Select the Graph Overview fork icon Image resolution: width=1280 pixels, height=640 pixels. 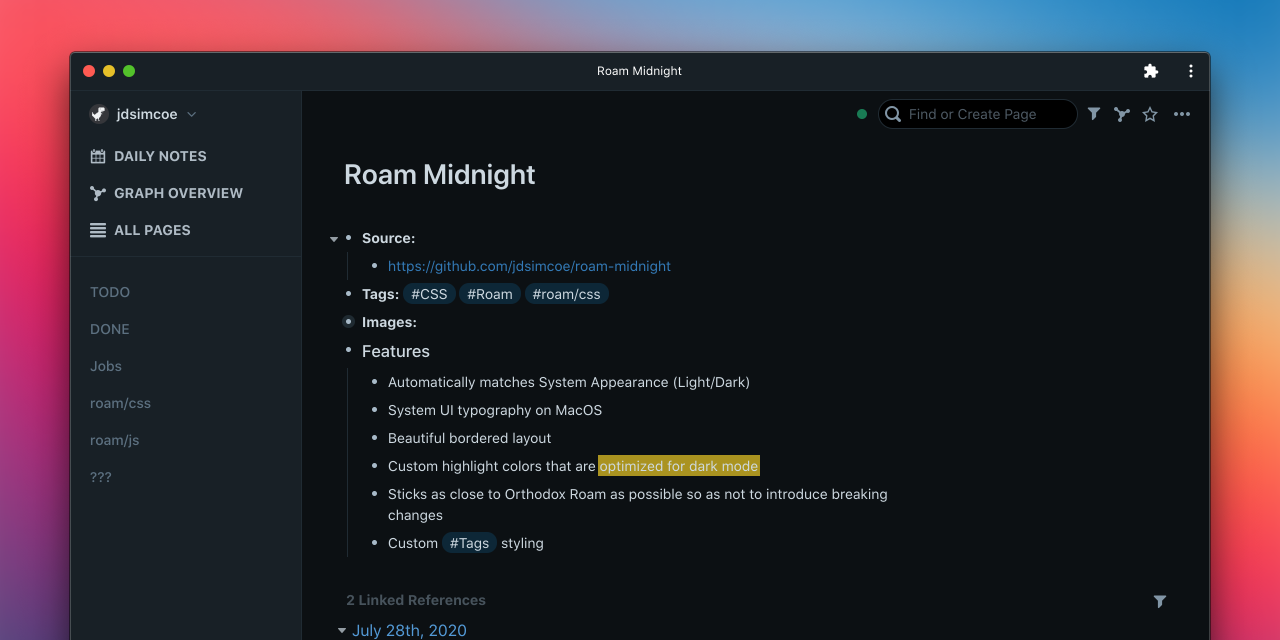97,193
